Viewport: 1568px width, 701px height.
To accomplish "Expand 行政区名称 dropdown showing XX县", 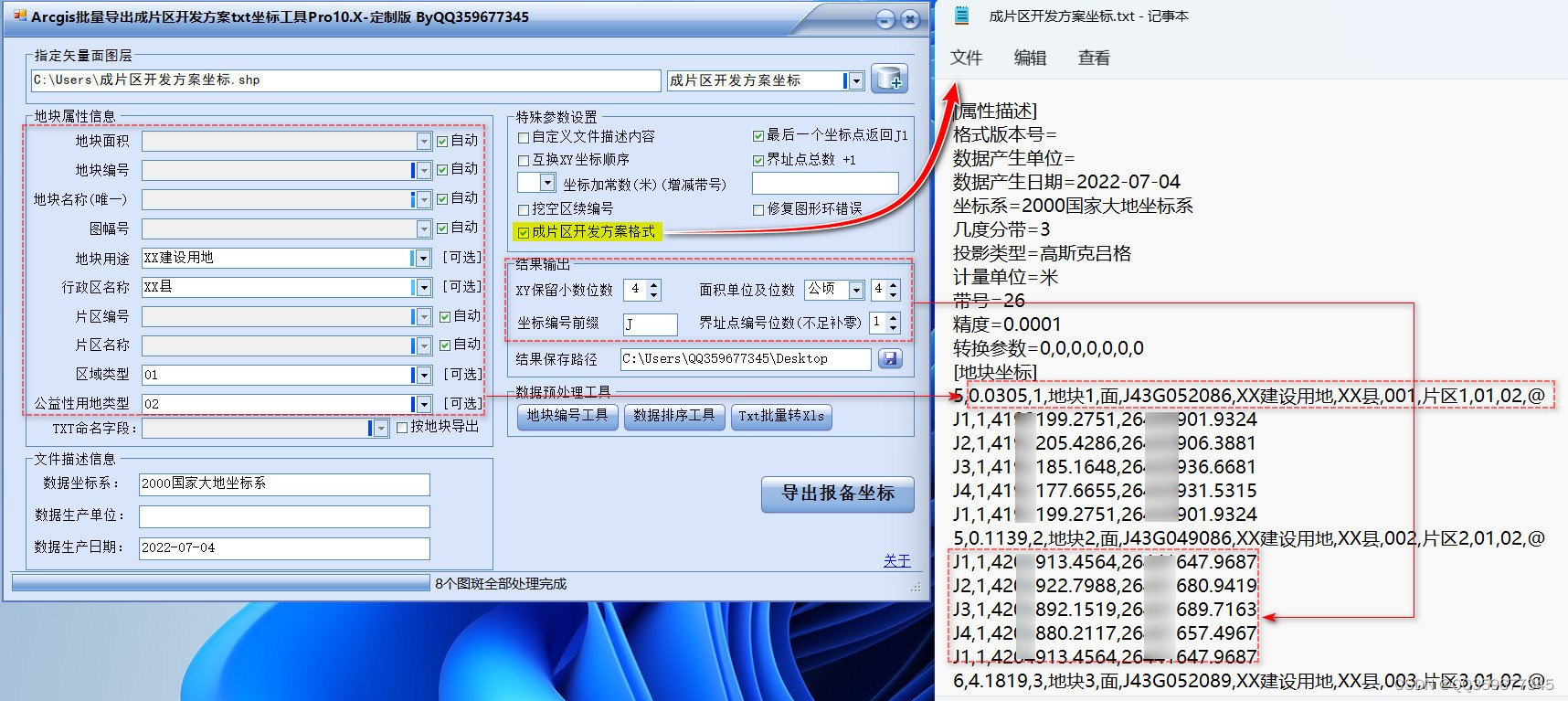I will pos(424,287).
